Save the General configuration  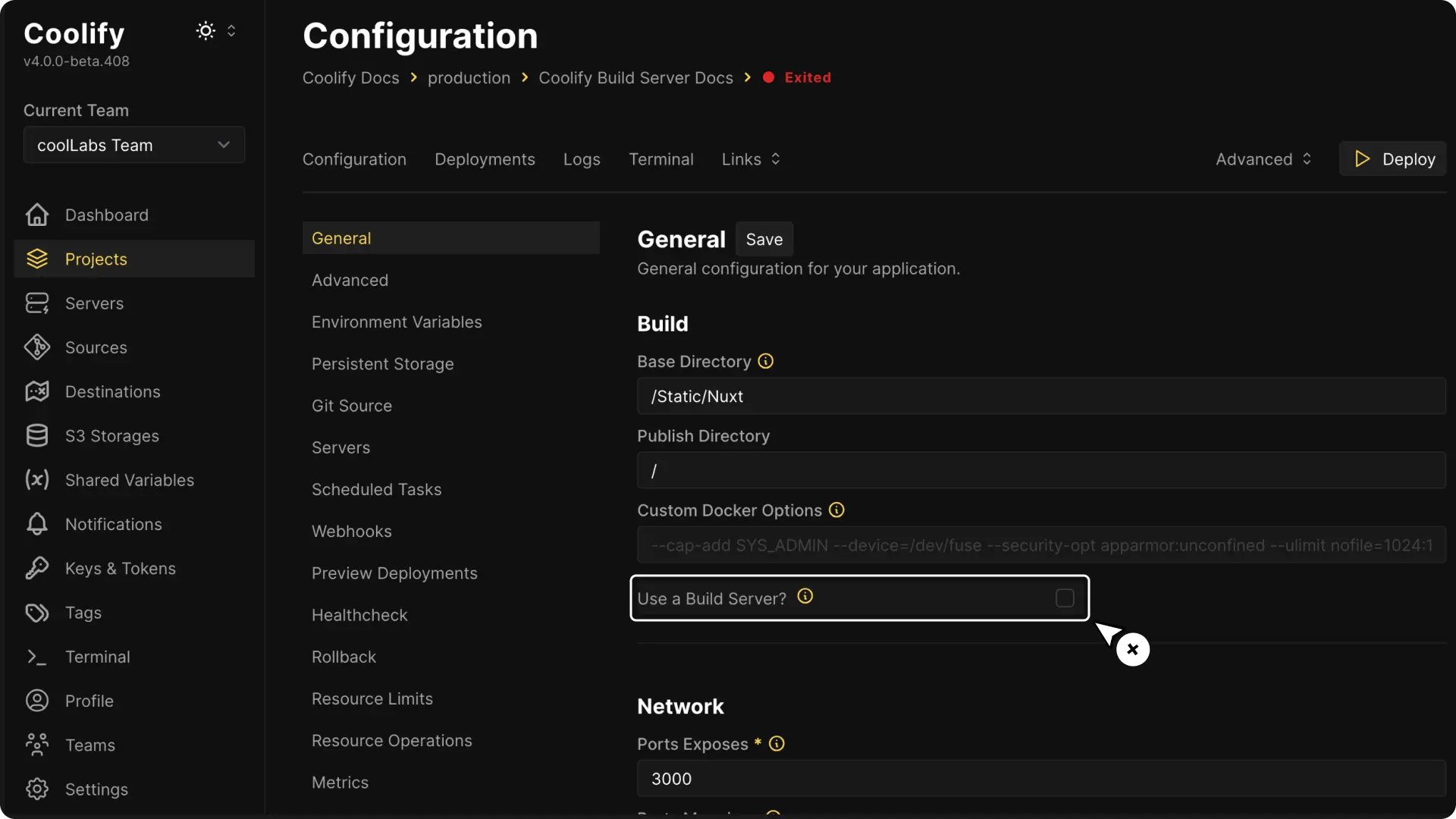[764, 239]
